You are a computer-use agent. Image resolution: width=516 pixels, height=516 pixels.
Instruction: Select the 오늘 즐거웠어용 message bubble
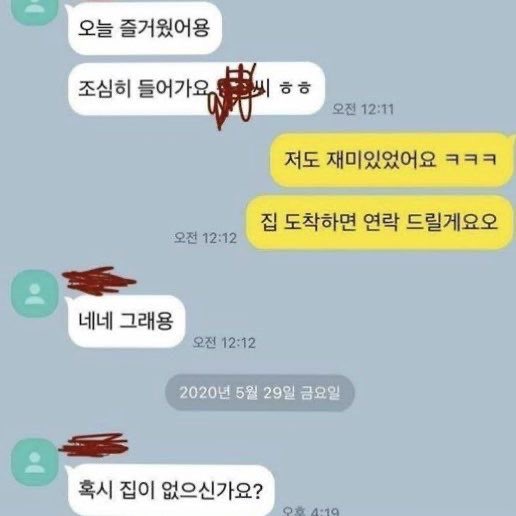click(x=145, y=28)
